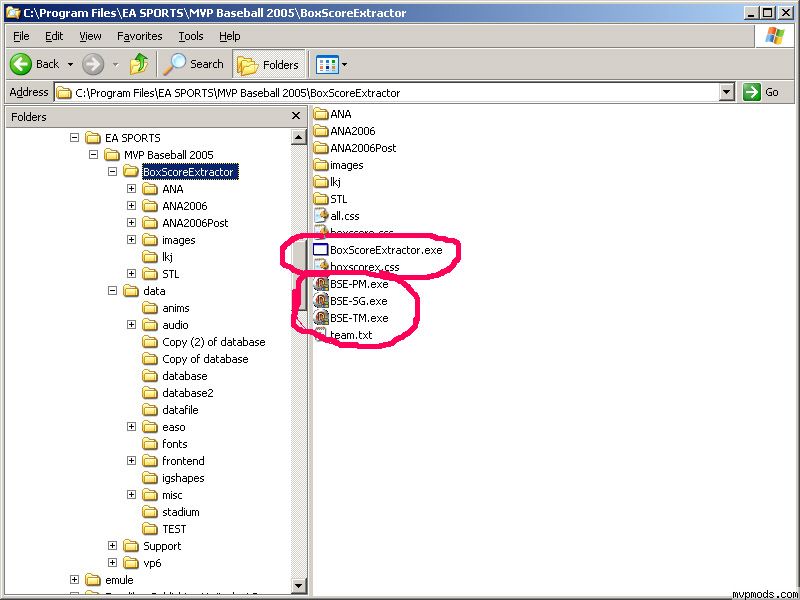Select ANA2006 folder in file list

[x=344, y=131]
